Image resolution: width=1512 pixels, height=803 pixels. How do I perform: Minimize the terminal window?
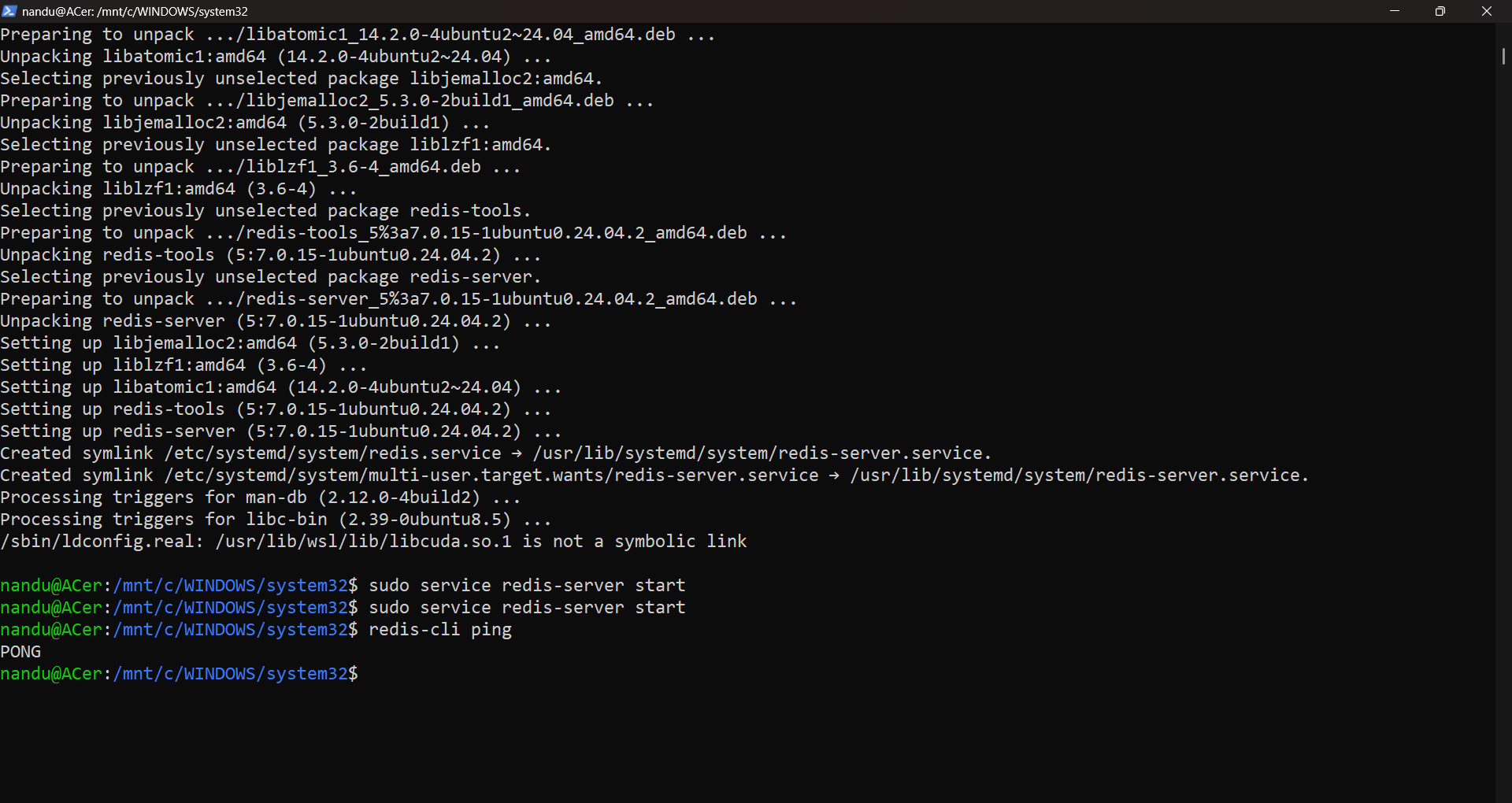point(1395,11)
